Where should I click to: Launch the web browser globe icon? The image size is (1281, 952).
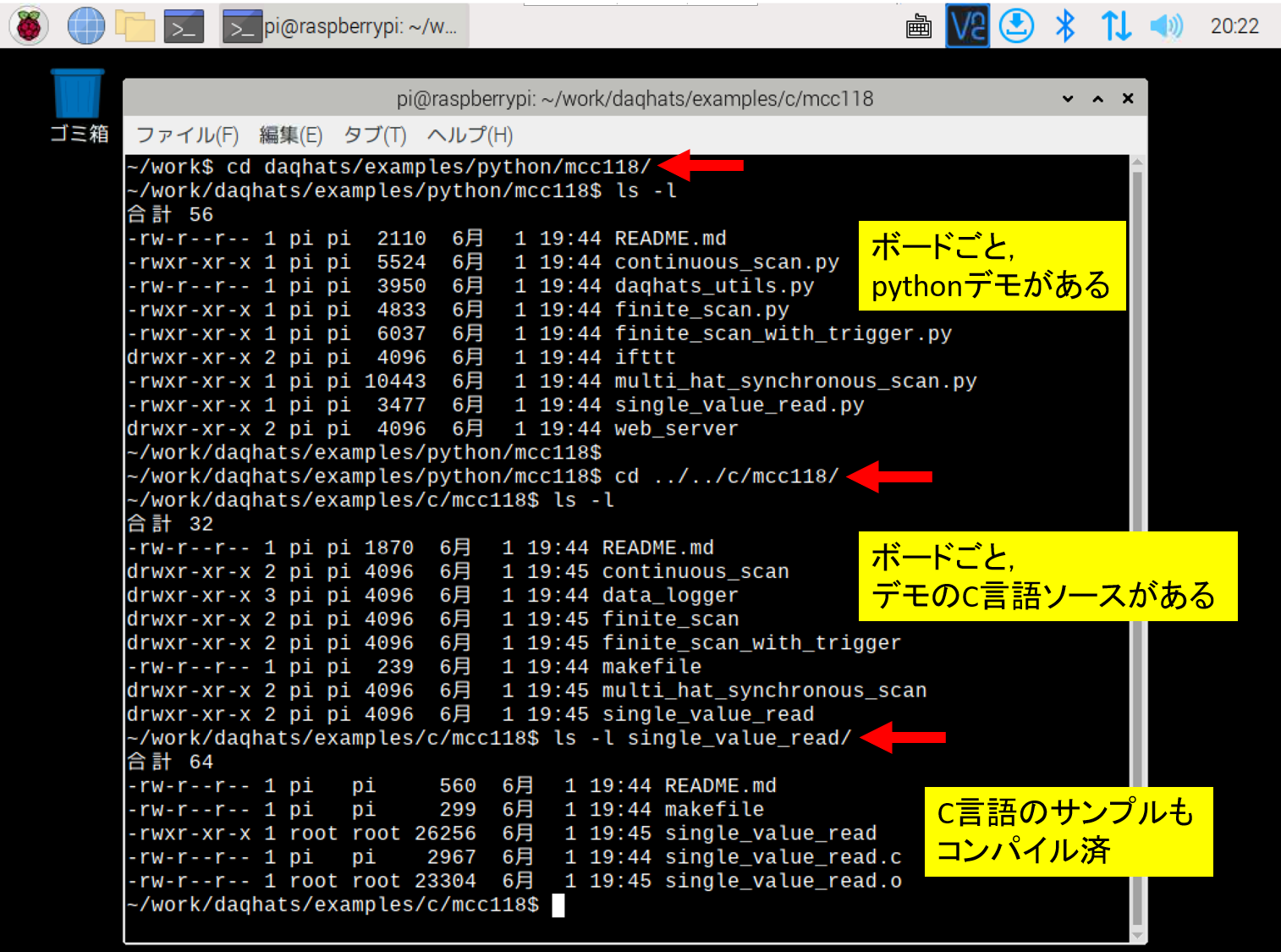tap(85, 26)
